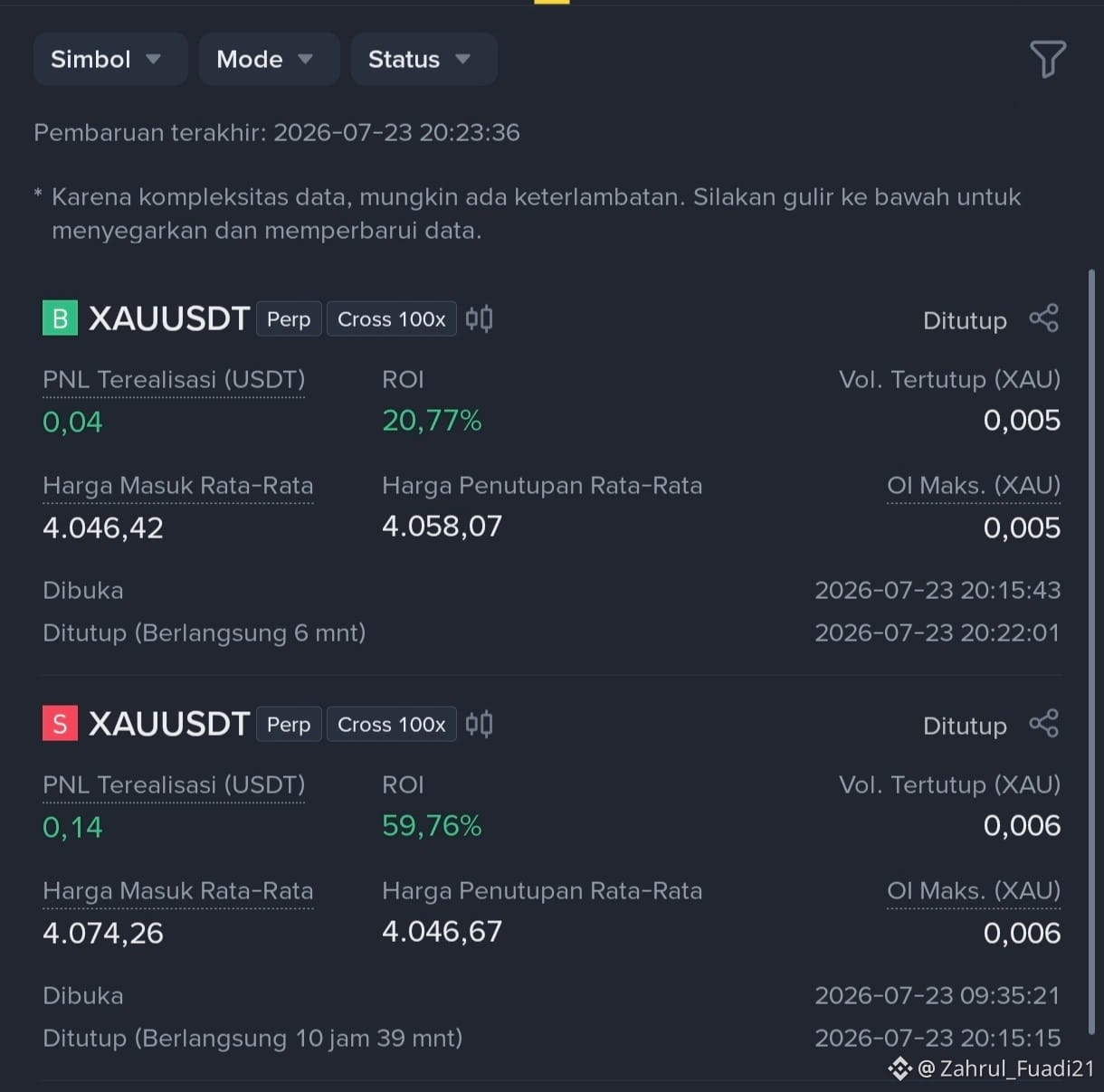Expand the Mode dropdown
The height and width of the screenshot is (1092, 1104).
pyautogui.click(x=269, y=59)
